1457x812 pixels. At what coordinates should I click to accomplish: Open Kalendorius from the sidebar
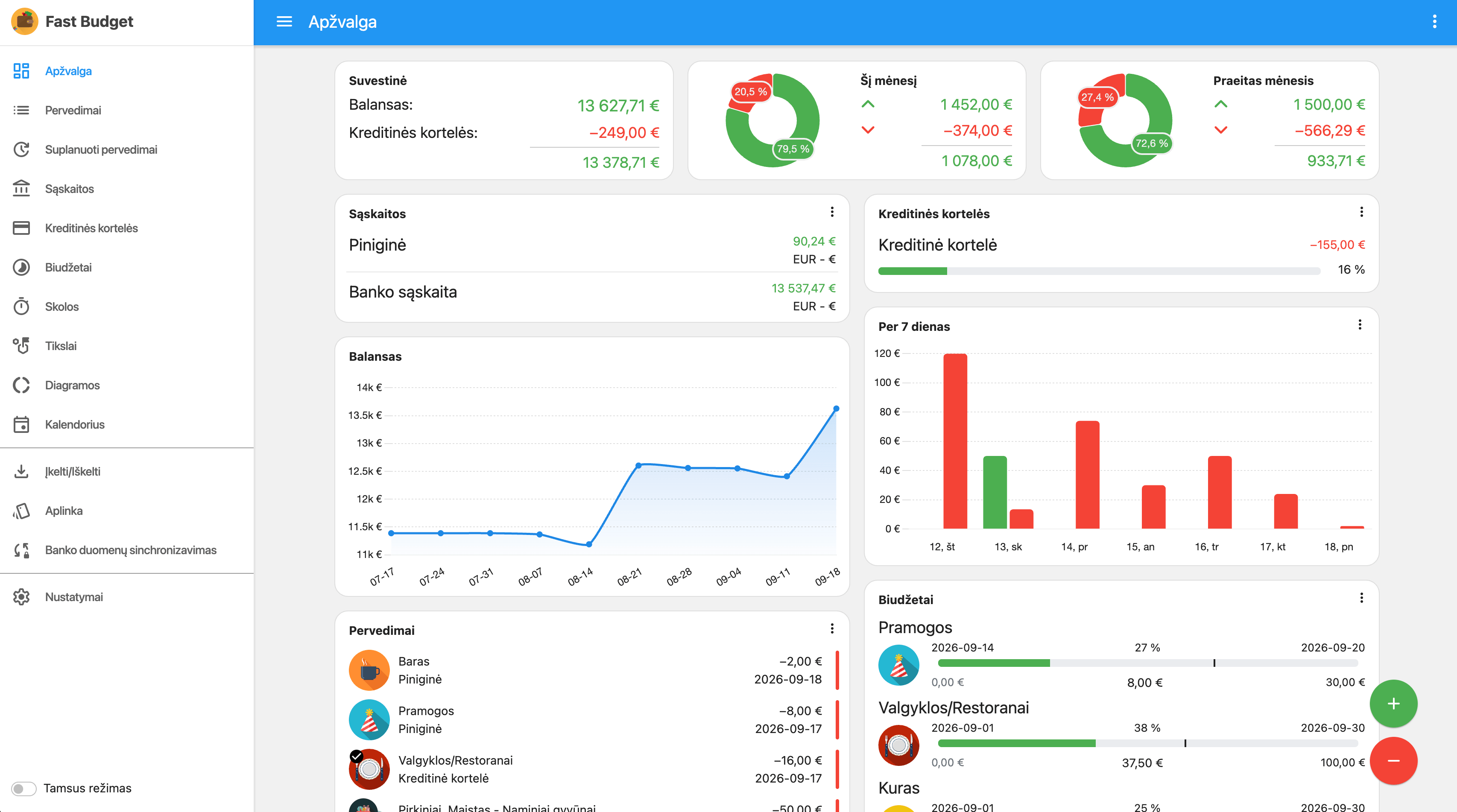tap(127, 424)
